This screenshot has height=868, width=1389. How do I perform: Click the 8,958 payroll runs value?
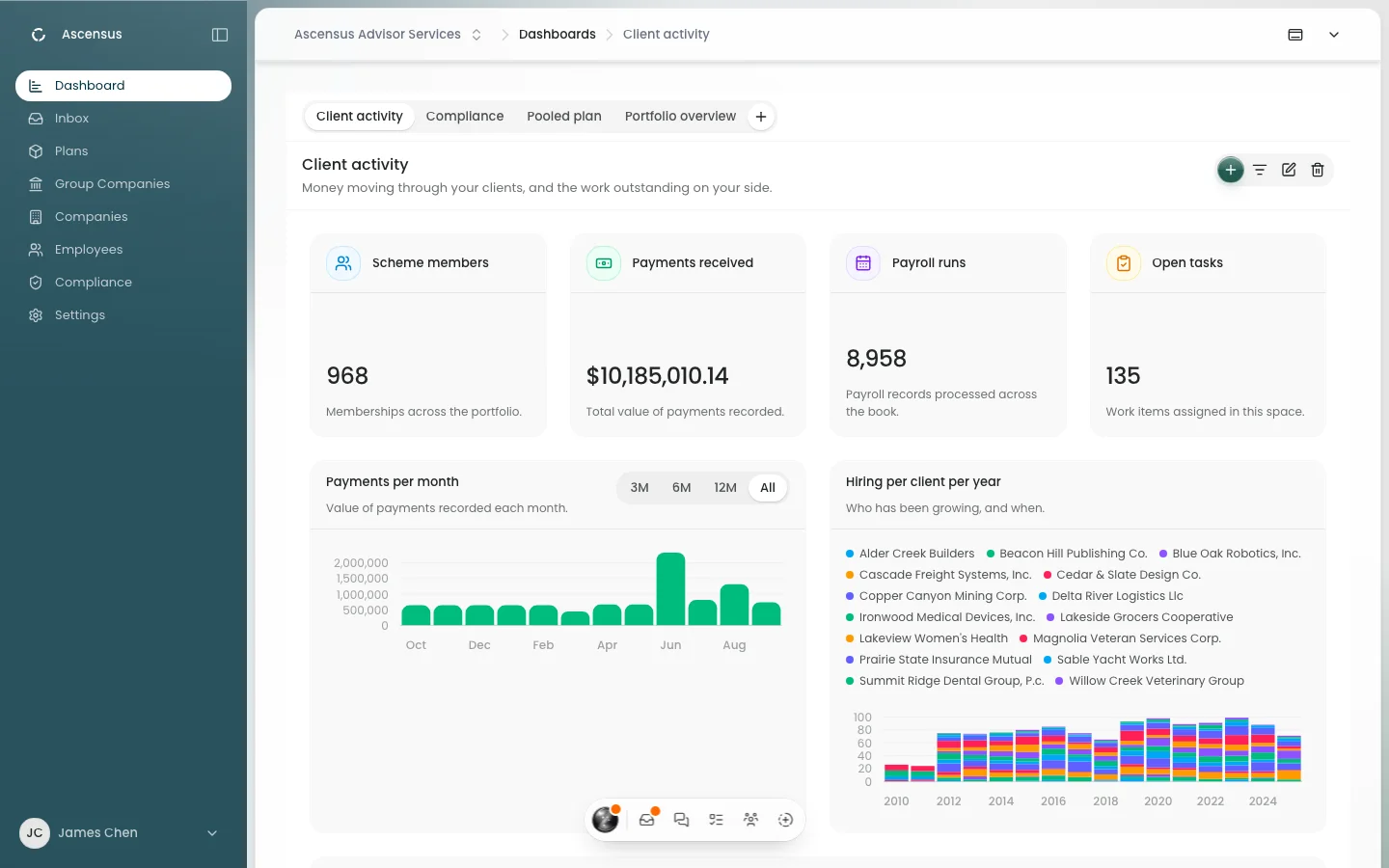click(x=876, y=359)
